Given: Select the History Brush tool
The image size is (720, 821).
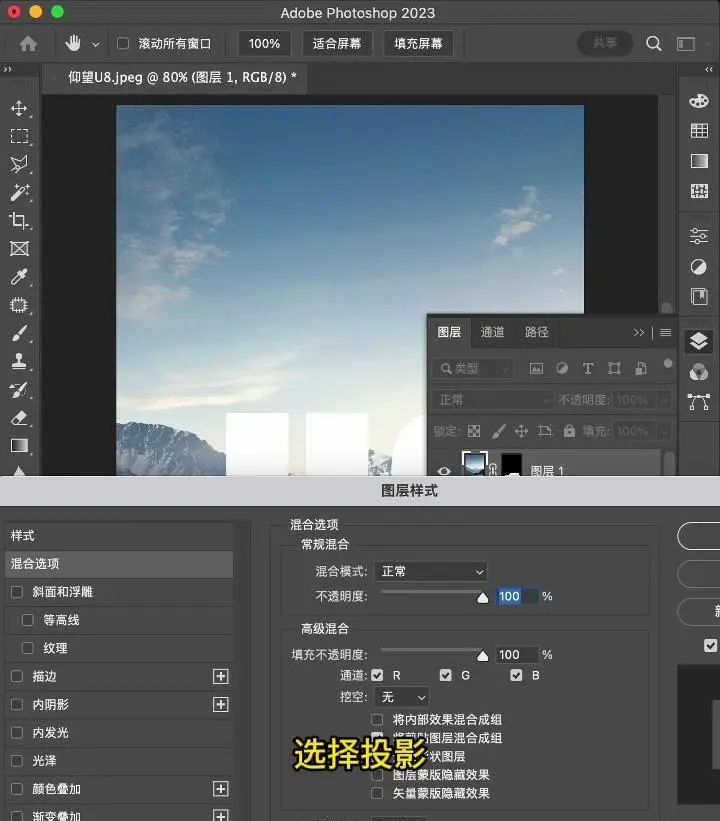Looking at the screenshot, I should [19, 390].
